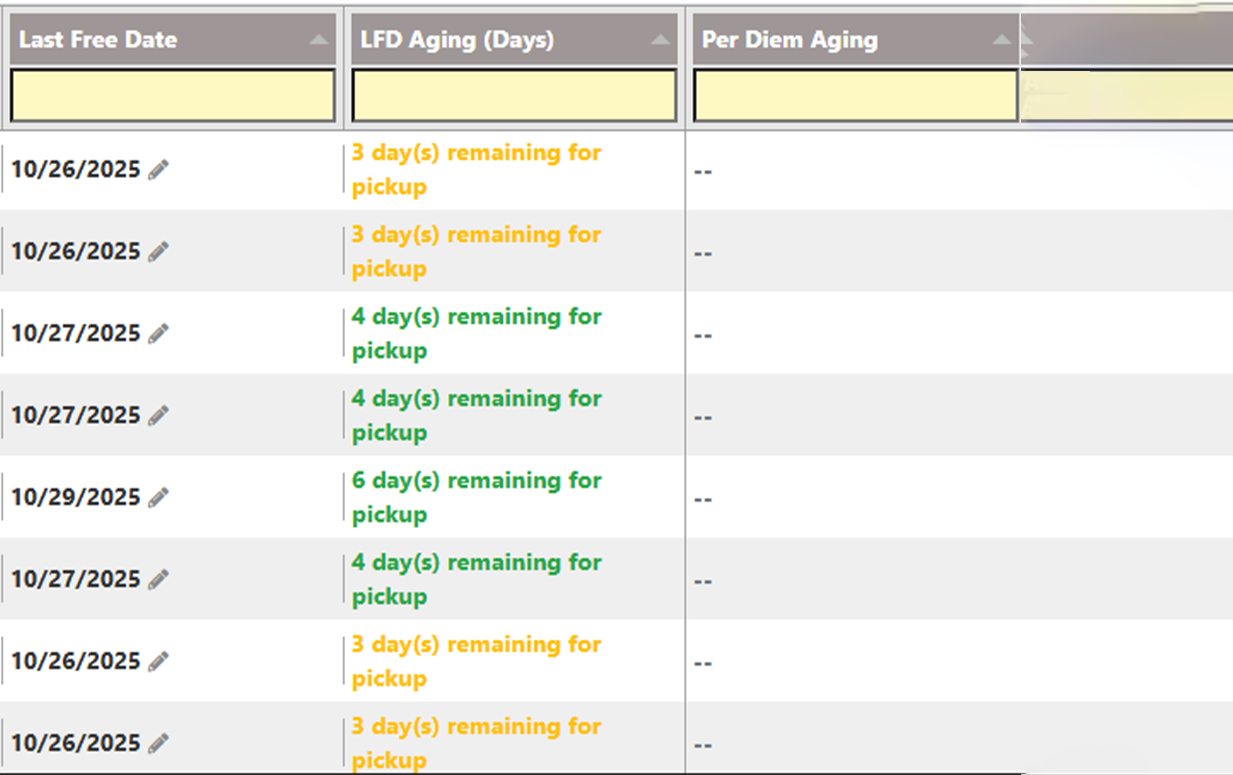Edit the seventh row's Last Free Date
Screen dimensions: 1233x775
[158, 662]
